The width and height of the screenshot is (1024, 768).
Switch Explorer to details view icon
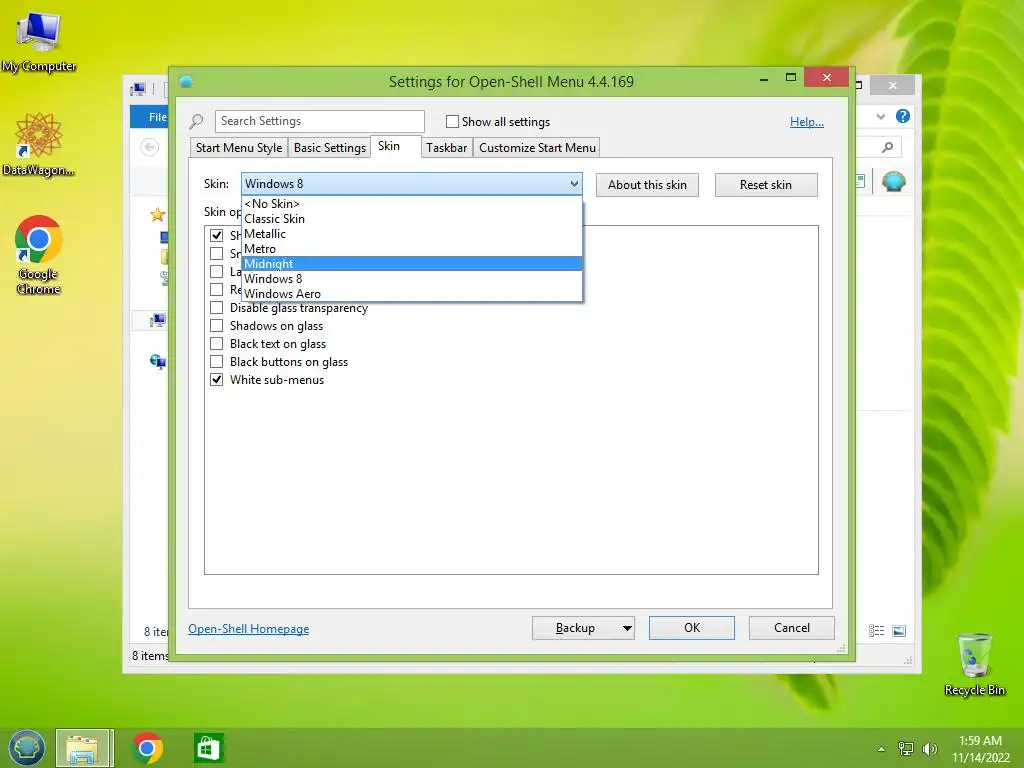876,631
